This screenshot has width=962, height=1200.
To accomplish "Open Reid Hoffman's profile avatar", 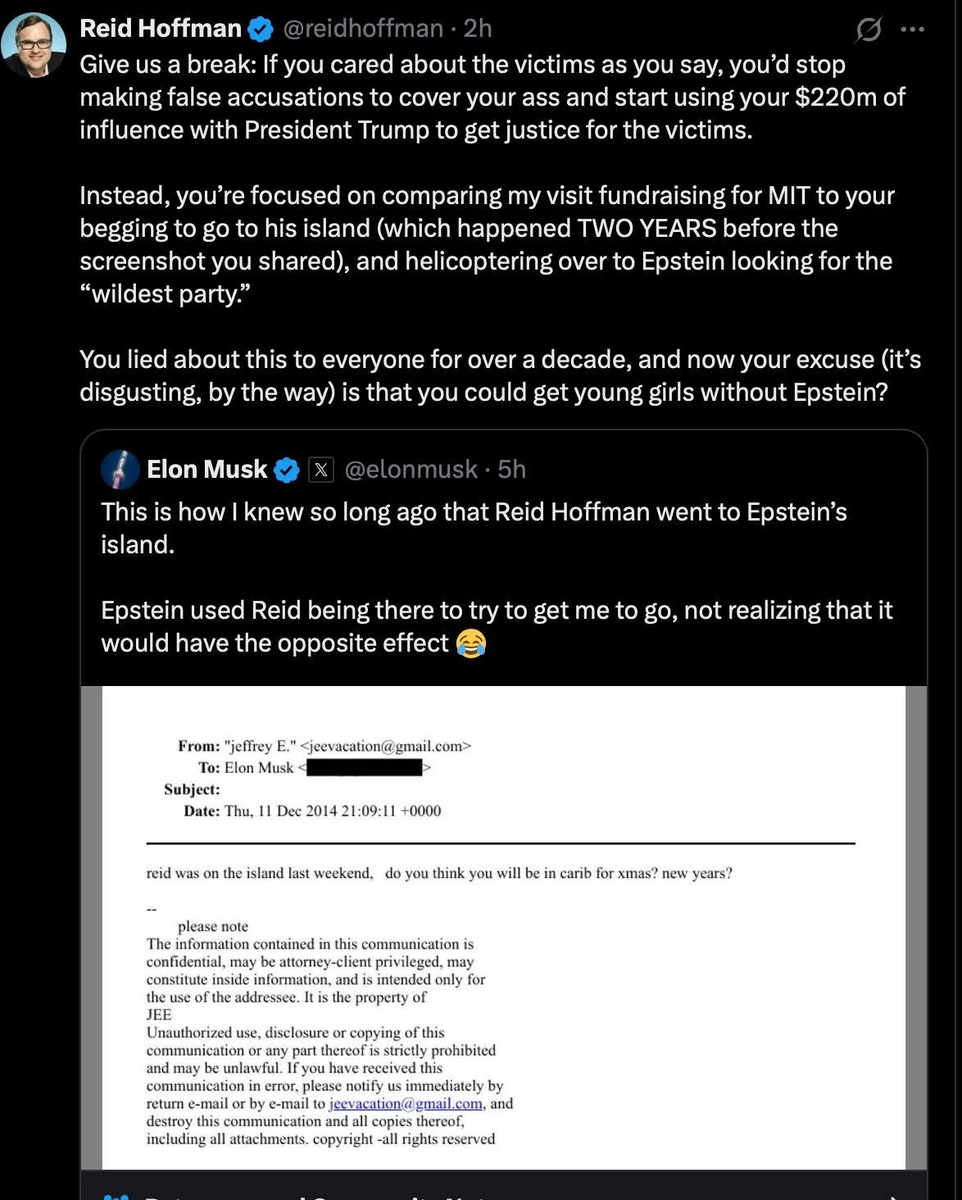I will (33, 45).
